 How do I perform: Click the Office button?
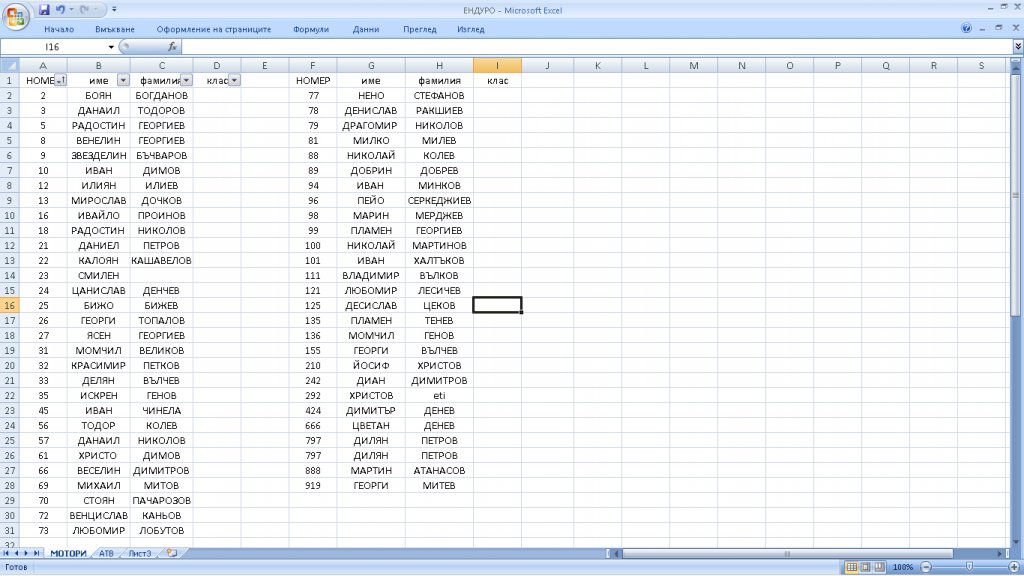click(17, 15)
